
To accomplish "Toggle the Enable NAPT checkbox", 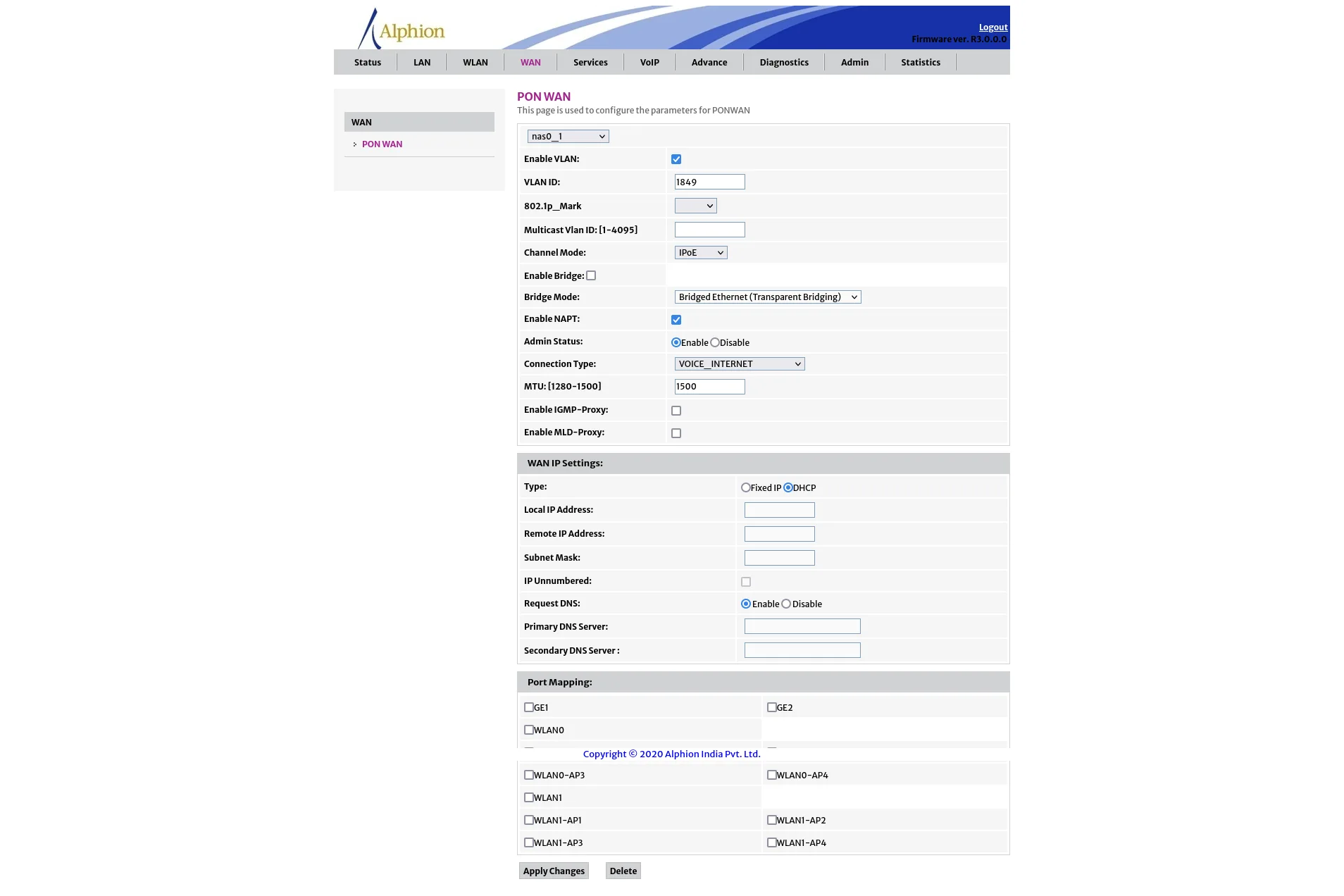I will pyautogui.click(x=676, y=320).
